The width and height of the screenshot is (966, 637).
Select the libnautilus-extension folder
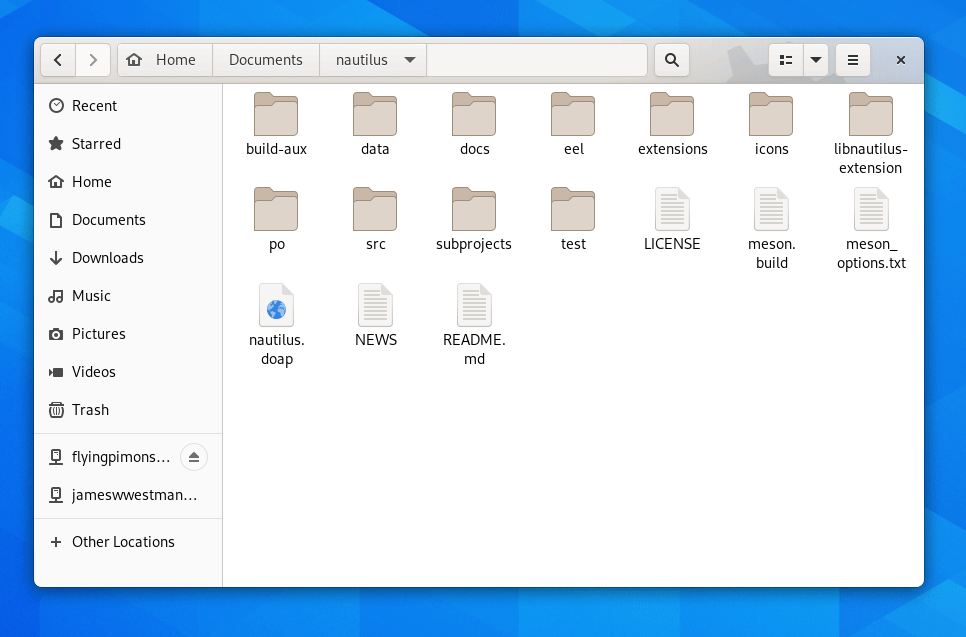click(871, 134)
